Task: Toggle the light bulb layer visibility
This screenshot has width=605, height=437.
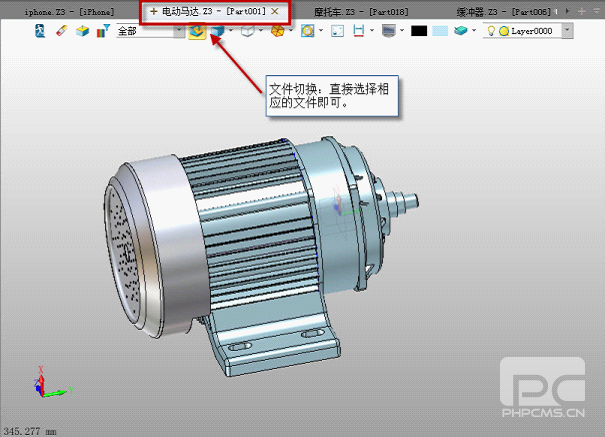Action: [x=491, y=31]
